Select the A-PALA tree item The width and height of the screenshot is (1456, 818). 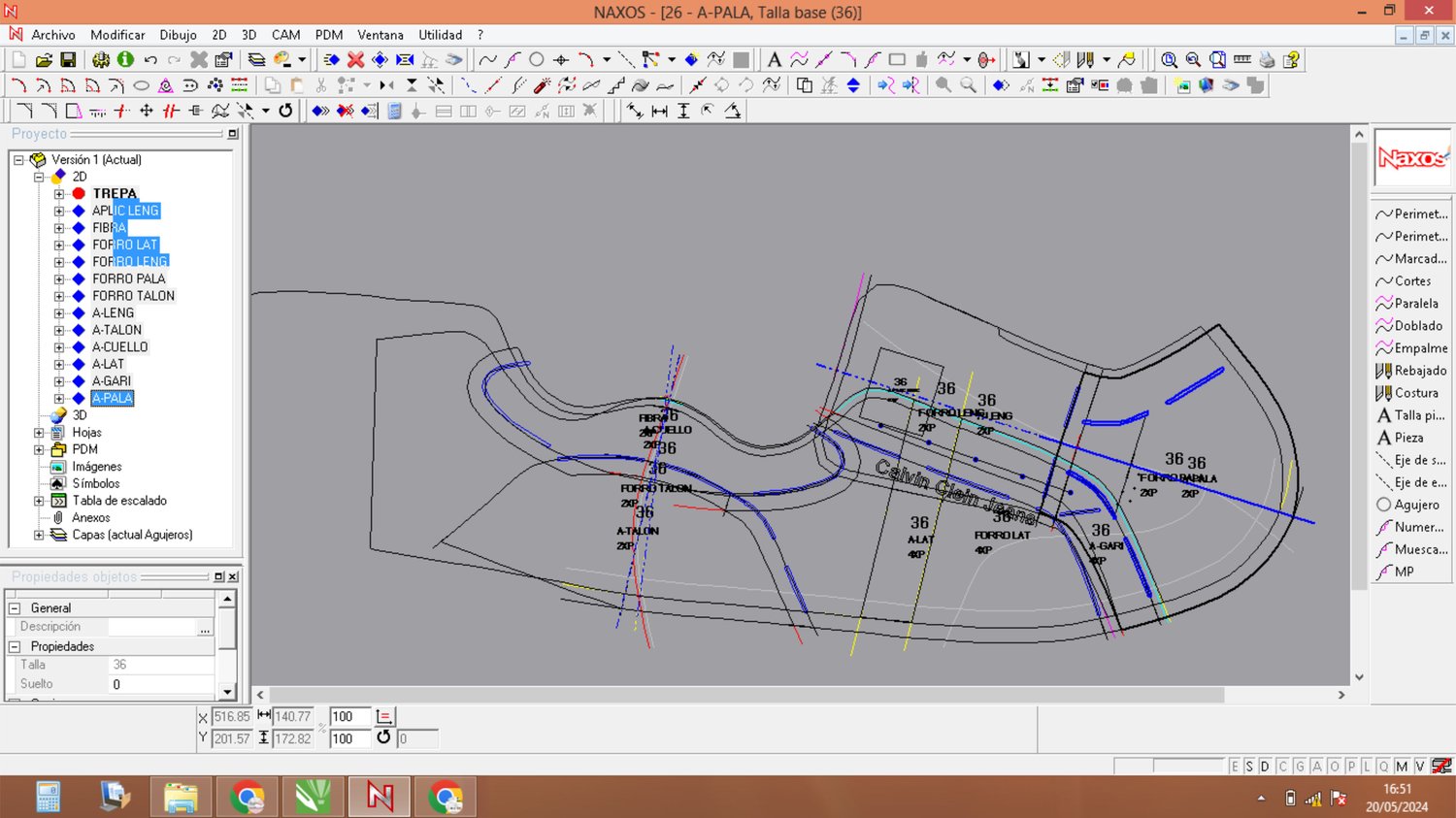pyautogui.click(x=113, y=399)
